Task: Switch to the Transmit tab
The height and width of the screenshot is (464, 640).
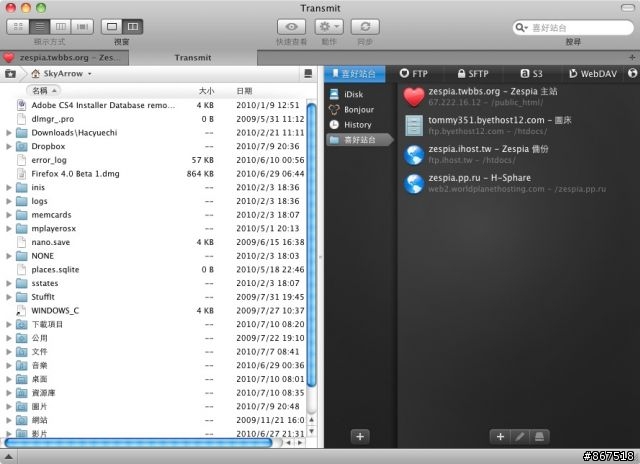Action: pyautogui.click(x=193, y=58)
